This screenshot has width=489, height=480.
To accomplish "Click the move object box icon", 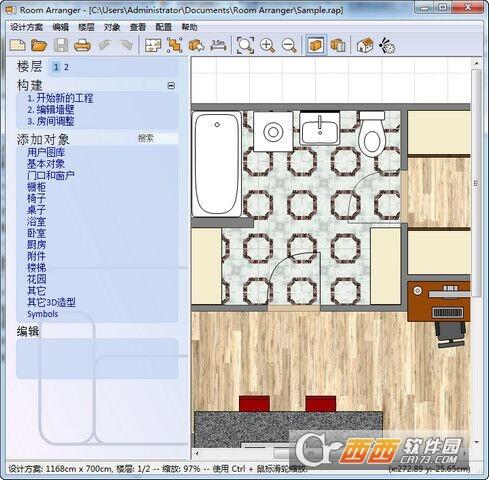I will click(196, 45).
